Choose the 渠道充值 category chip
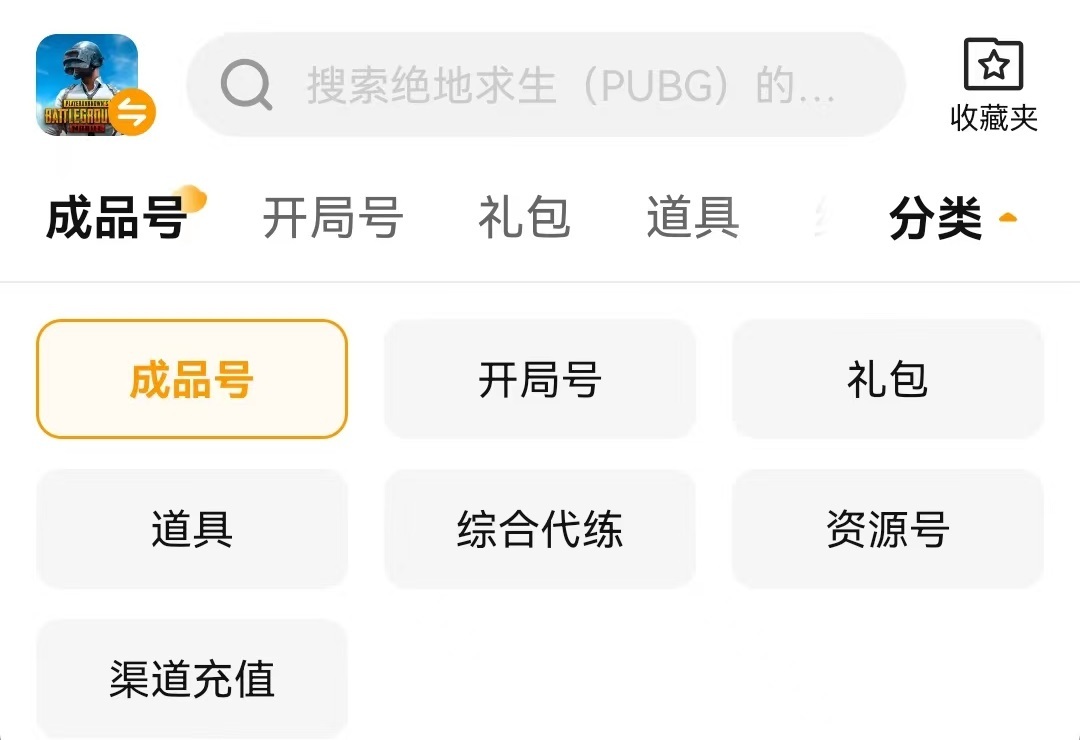The image size is (1080, 740). coord(192,679)
